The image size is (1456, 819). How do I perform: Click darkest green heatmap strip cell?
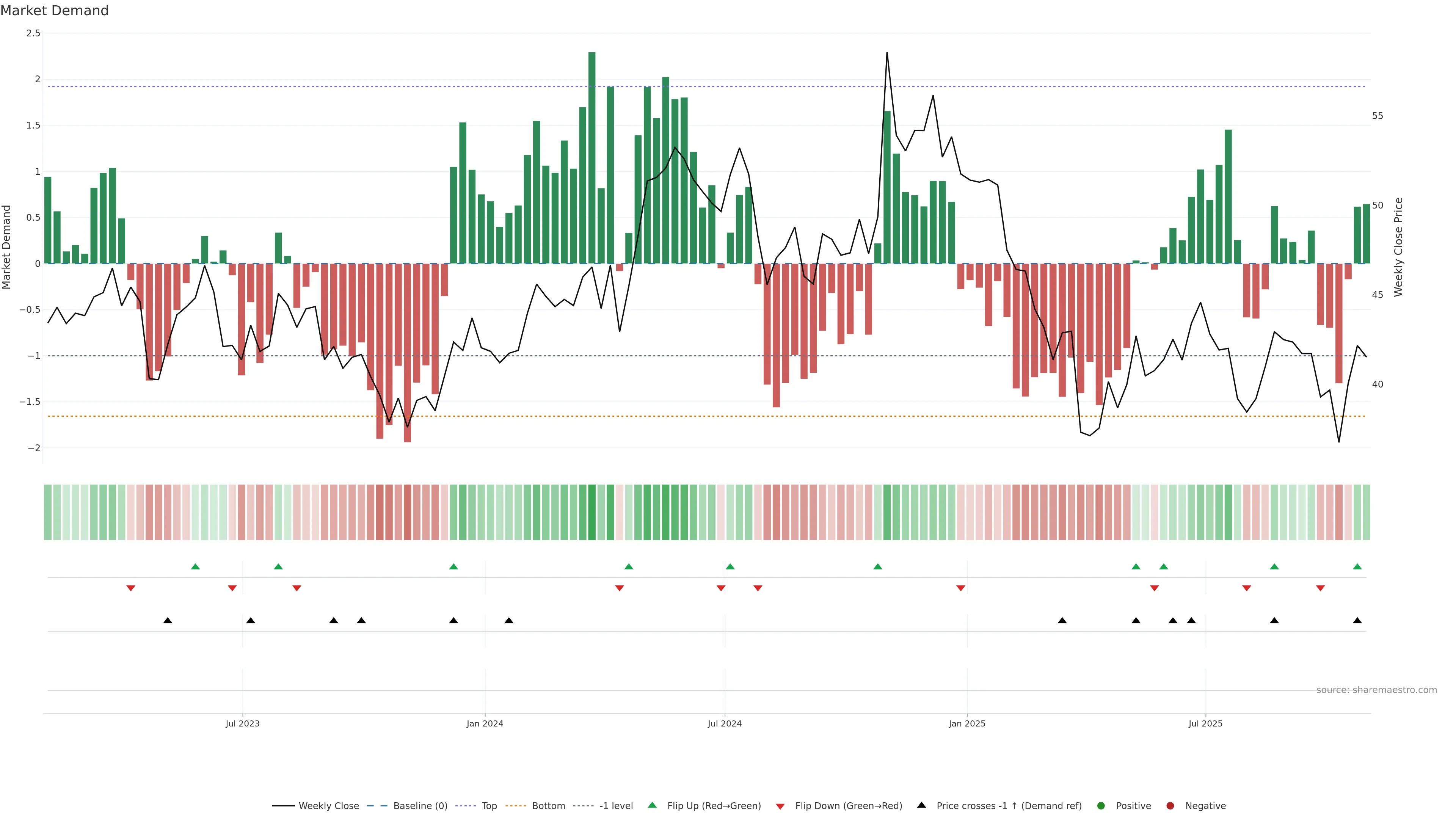tap(592, 512)
